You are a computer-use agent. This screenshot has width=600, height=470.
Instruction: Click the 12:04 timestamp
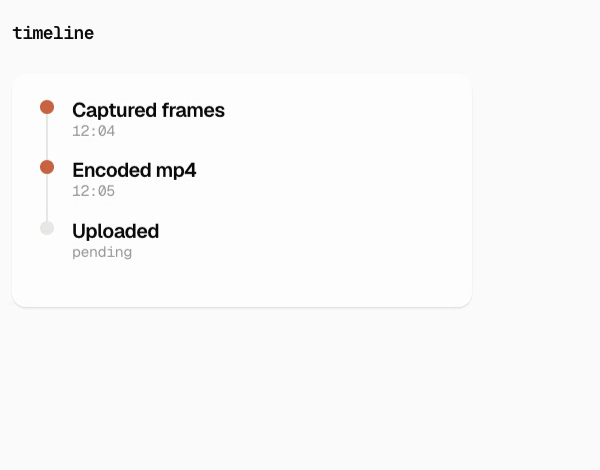(94, 131)
